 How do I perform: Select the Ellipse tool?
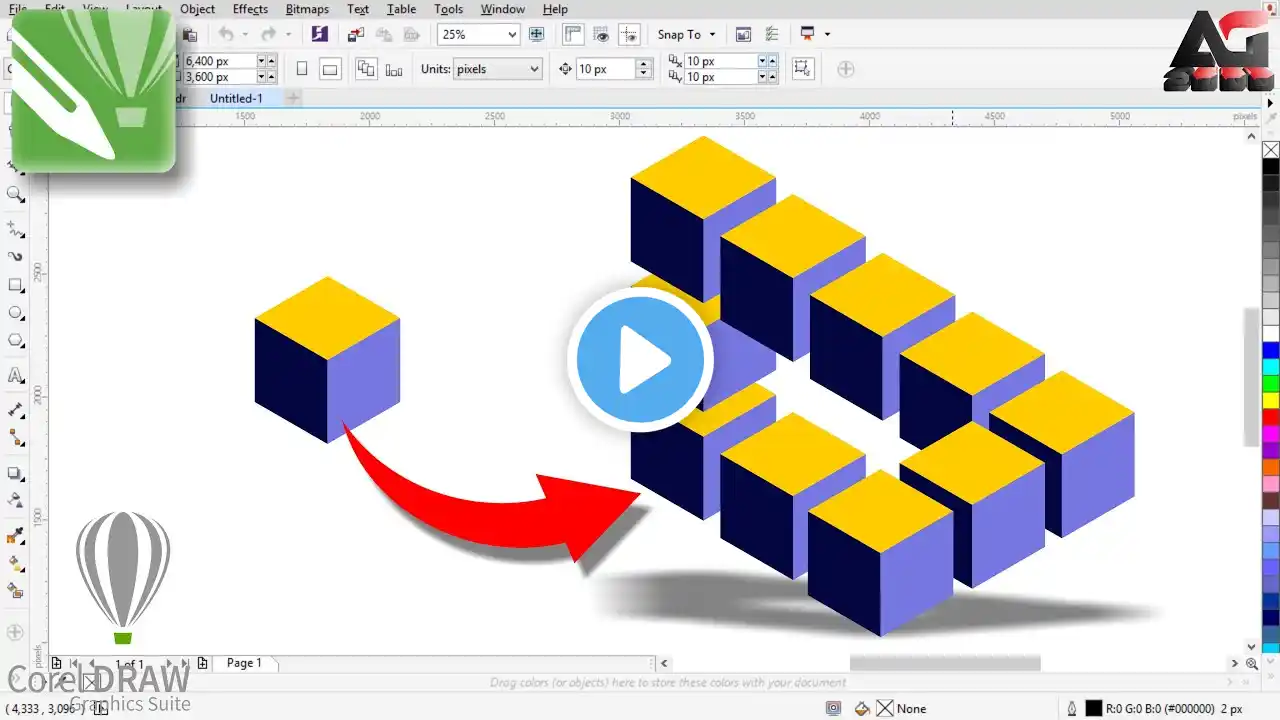point(16,313)
